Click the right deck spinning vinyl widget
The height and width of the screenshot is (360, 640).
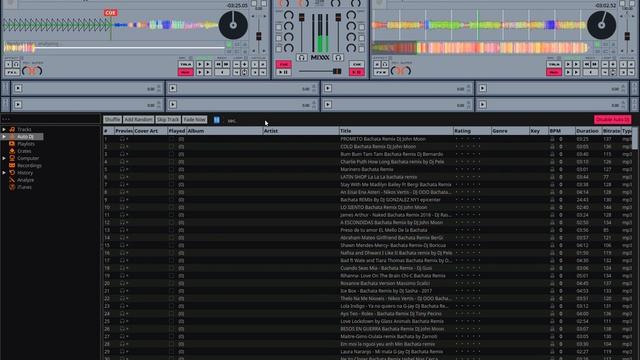(x=601, y=25)
